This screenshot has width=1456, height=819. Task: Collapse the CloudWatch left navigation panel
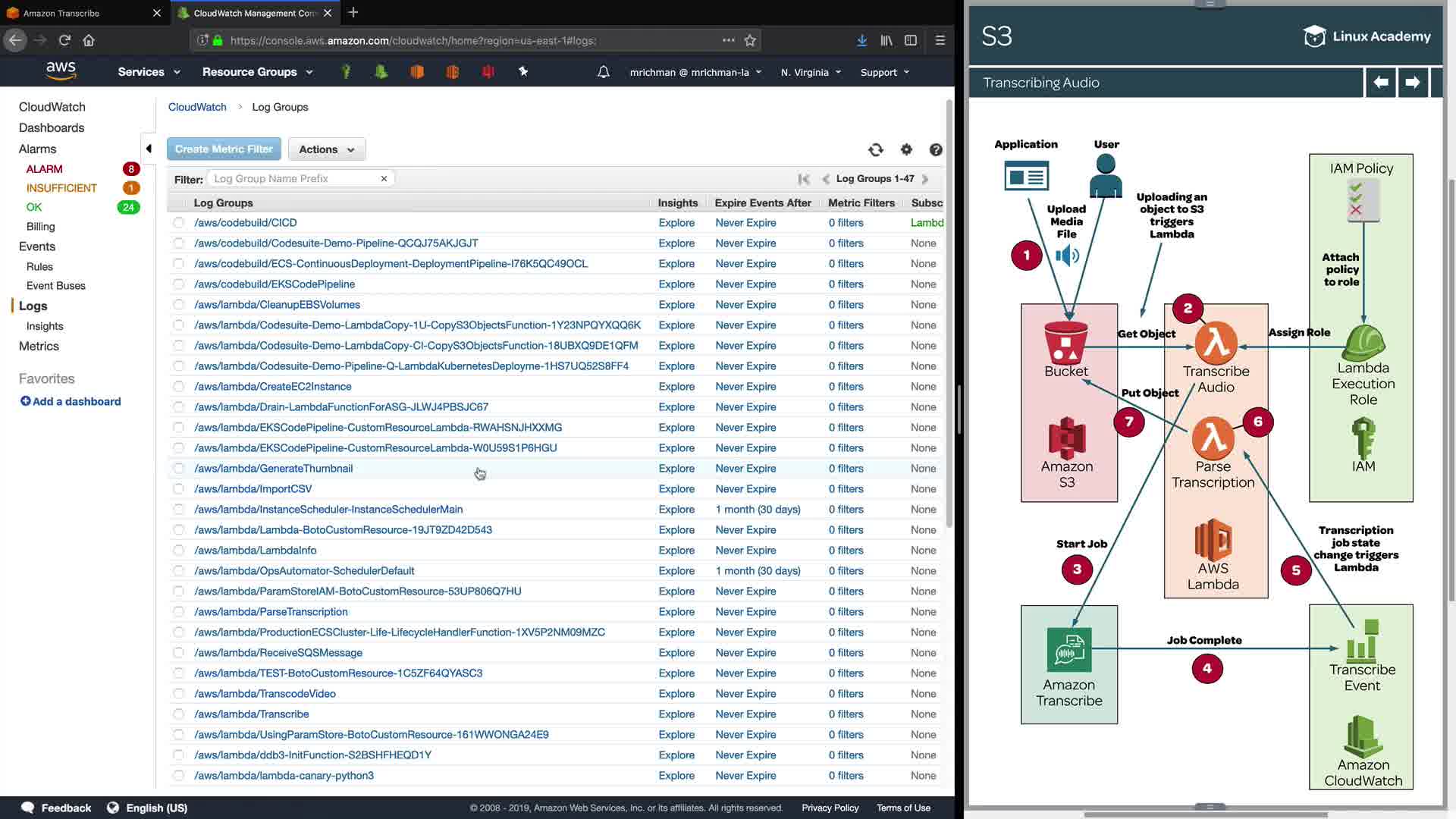click(149, 149)
